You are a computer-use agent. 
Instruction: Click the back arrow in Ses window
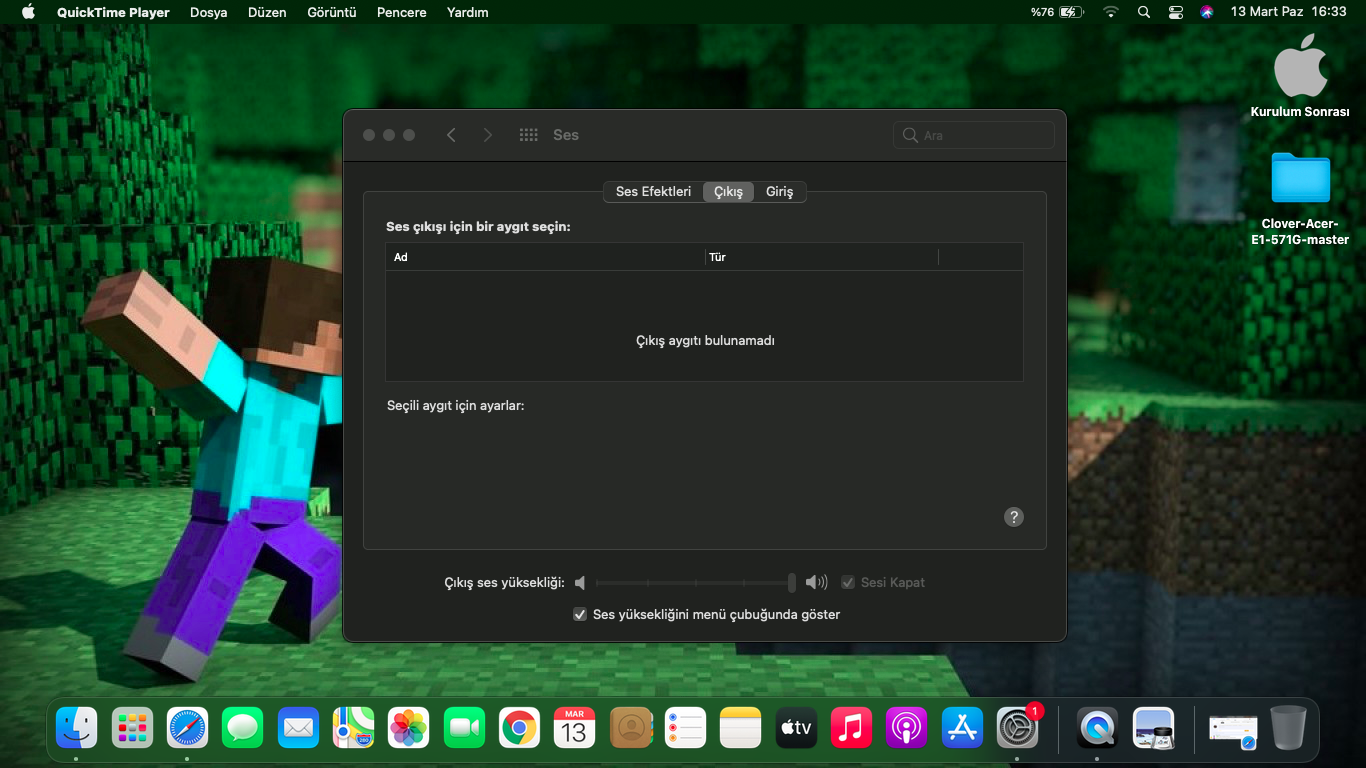pyautogui.click(x=451, y=135)
